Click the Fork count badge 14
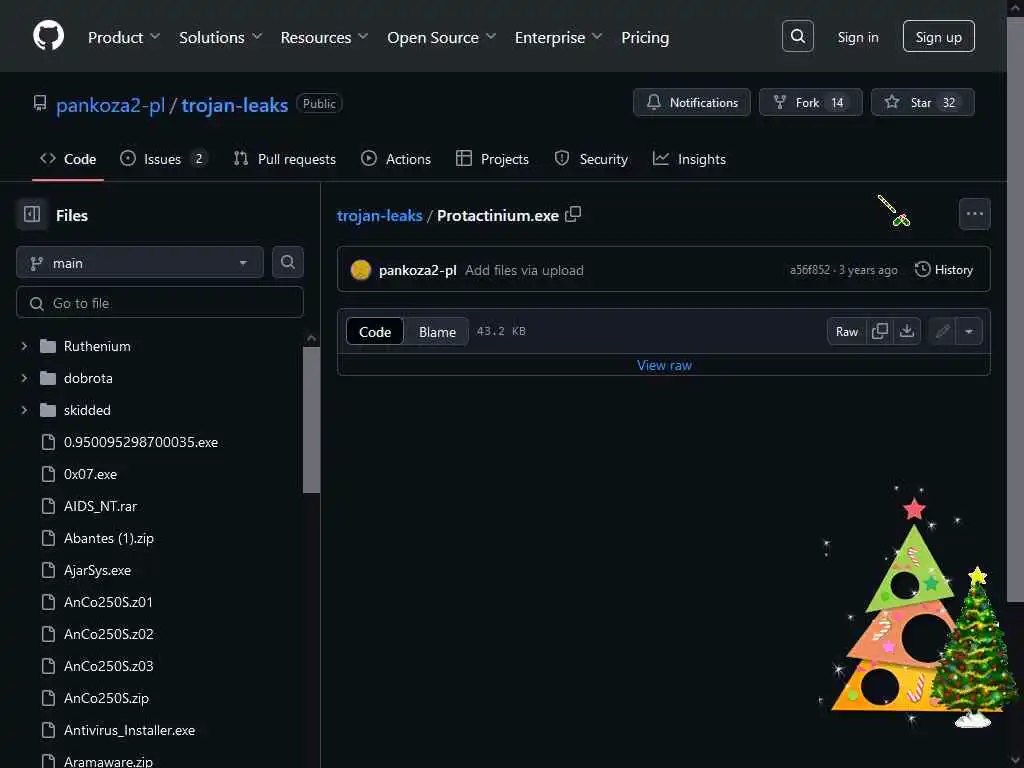1024x768 pixels. click(837, 103)
